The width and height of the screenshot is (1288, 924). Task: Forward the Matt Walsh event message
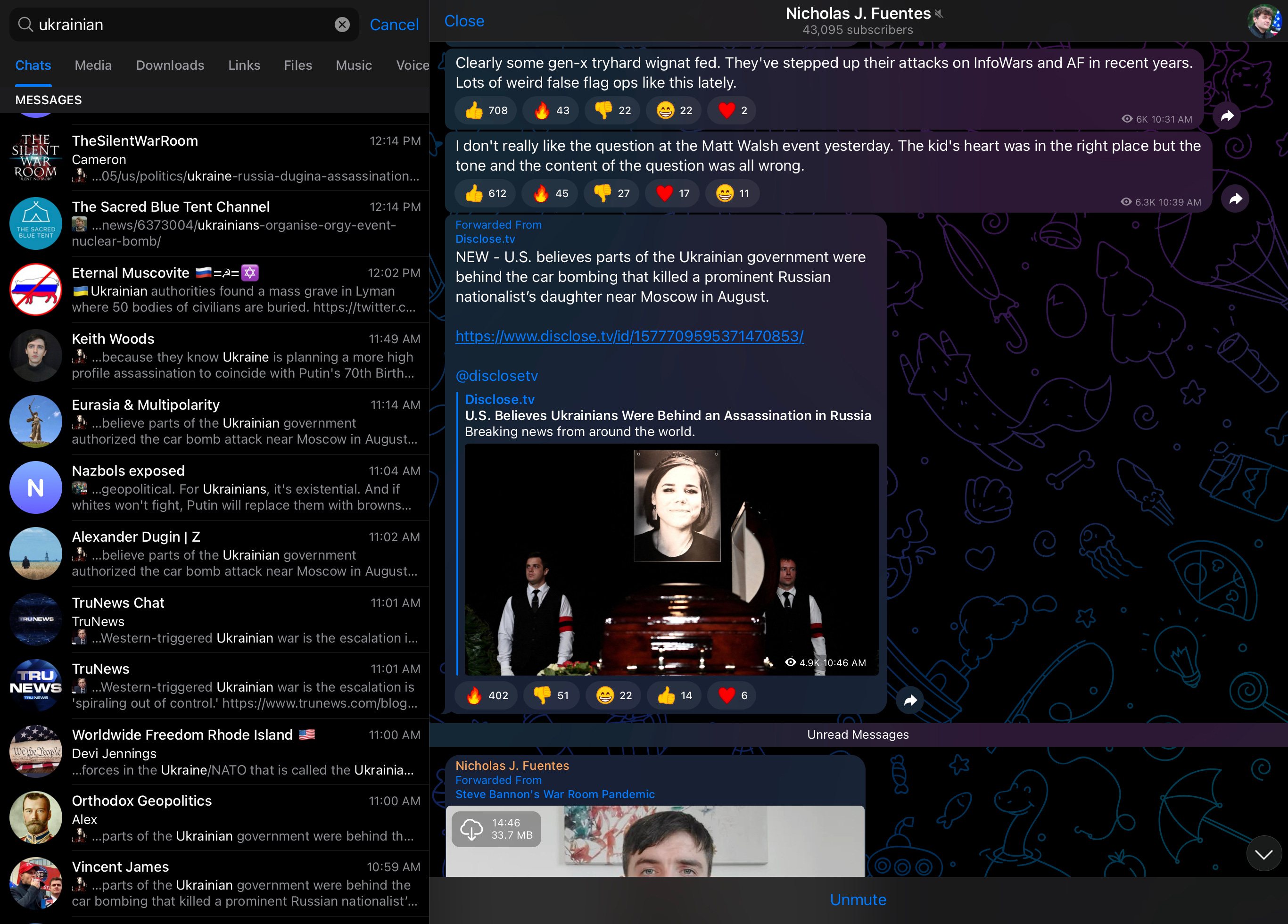click(1235, 199)
